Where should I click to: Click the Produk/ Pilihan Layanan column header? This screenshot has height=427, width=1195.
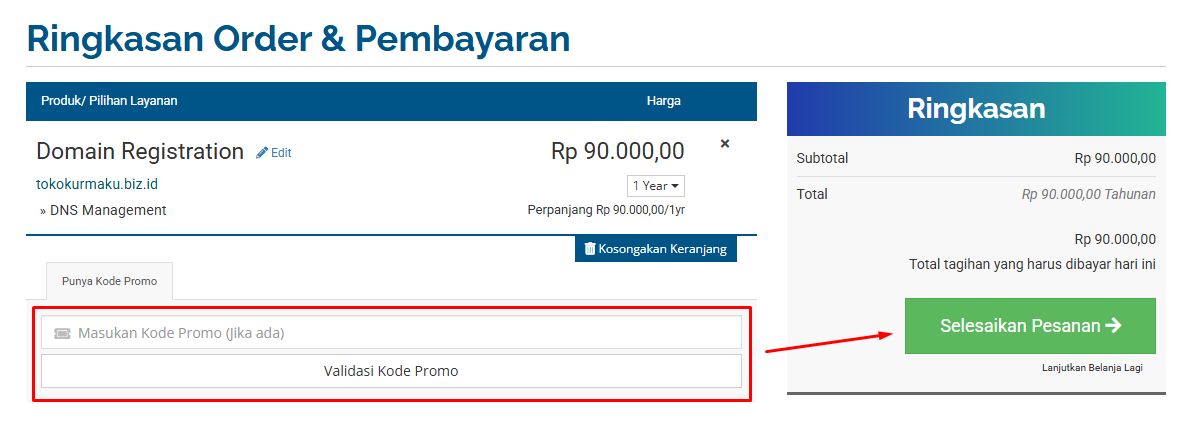109,101
